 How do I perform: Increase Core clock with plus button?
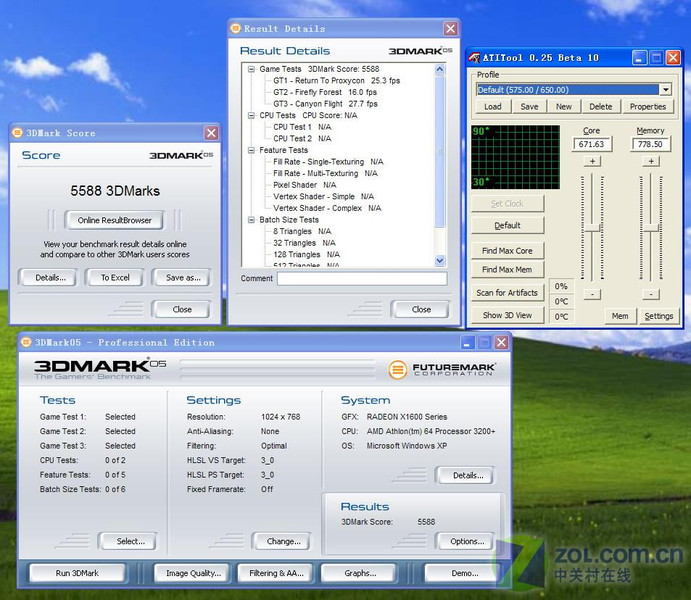click(x=592, y=161)
